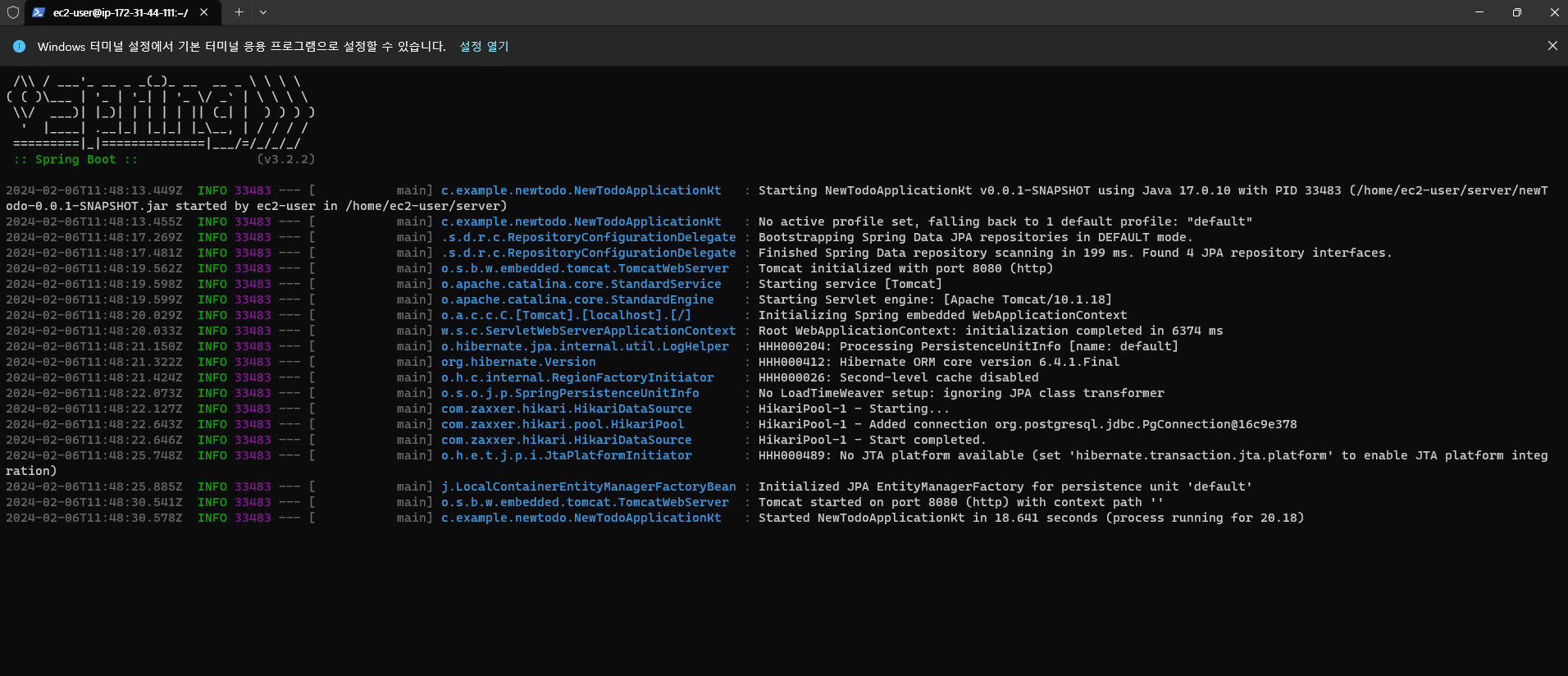Click 'Started NewTodoApplicationKt in 18.641 seconds' message
1568x676 pixels.
click(x=1031, y=518)
